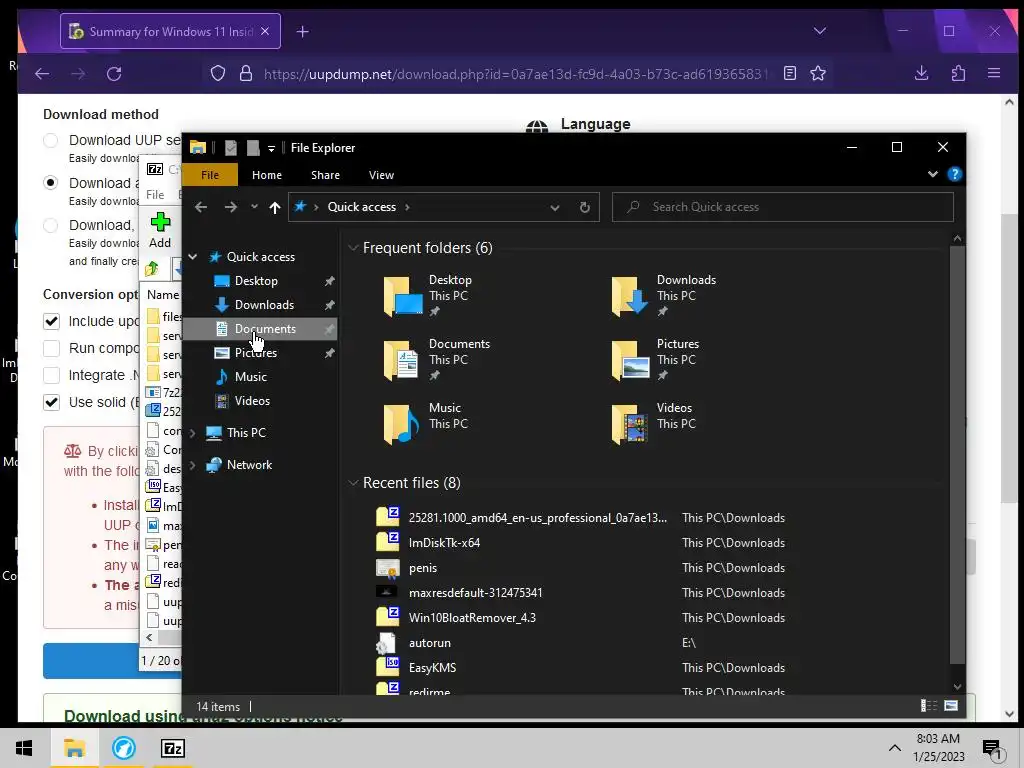The width and height of the screenshot is (1024, 768).
Task: Open the address bar history dropdown
Action: point(554,208)
